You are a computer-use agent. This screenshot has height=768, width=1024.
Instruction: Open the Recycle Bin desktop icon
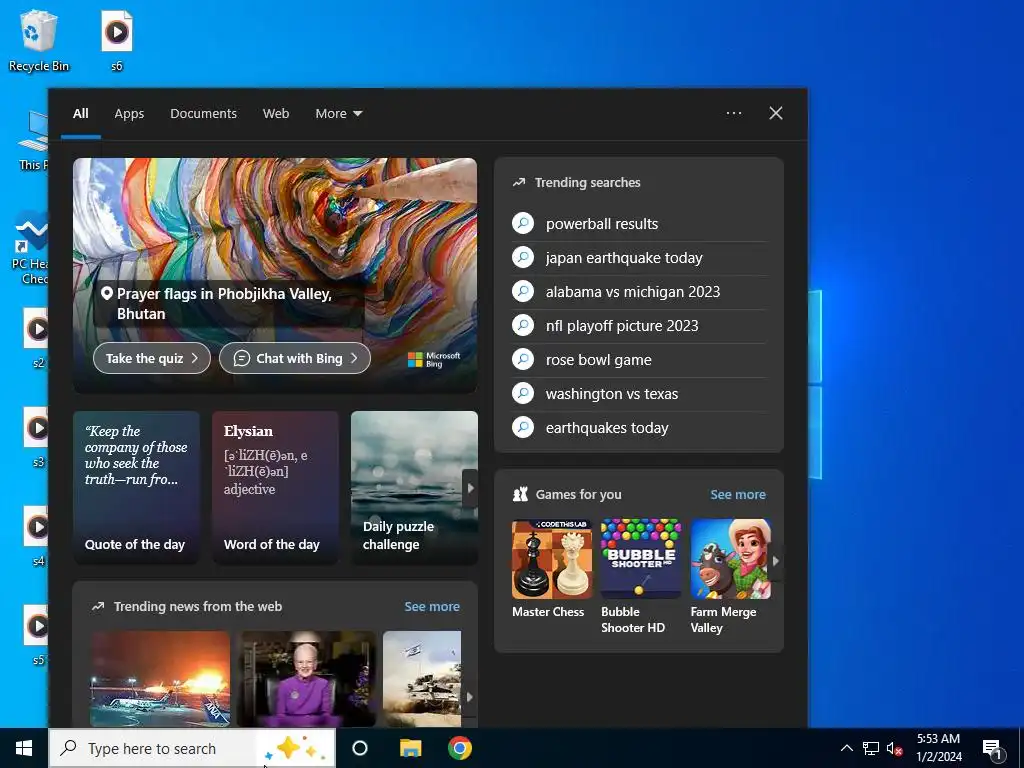[x=39, y=40]
